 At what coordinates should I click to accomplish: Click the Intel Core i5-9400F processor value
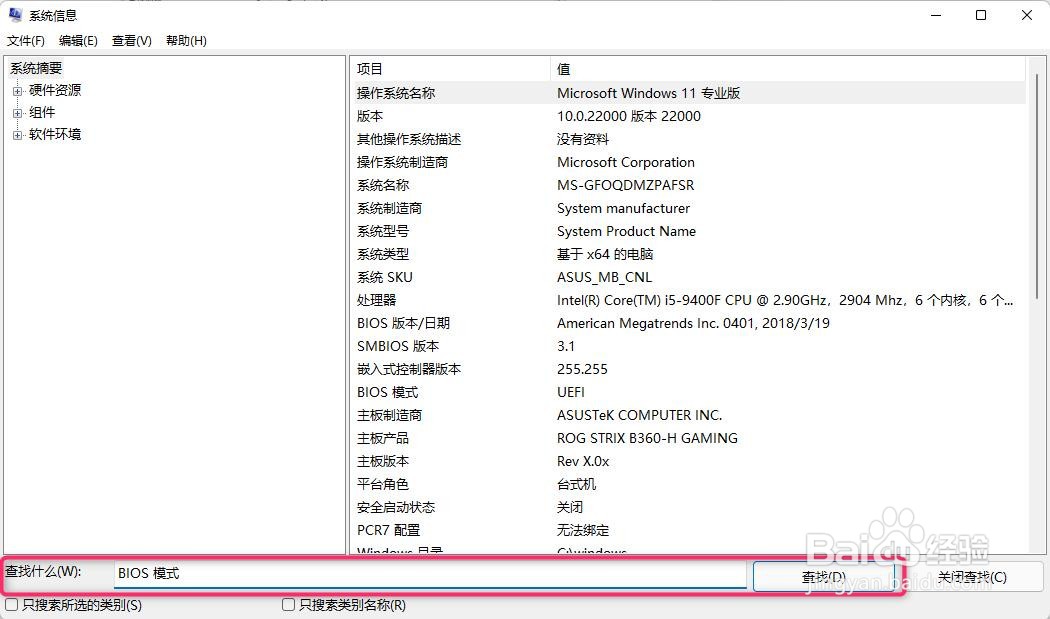click(x=785, y=300)
